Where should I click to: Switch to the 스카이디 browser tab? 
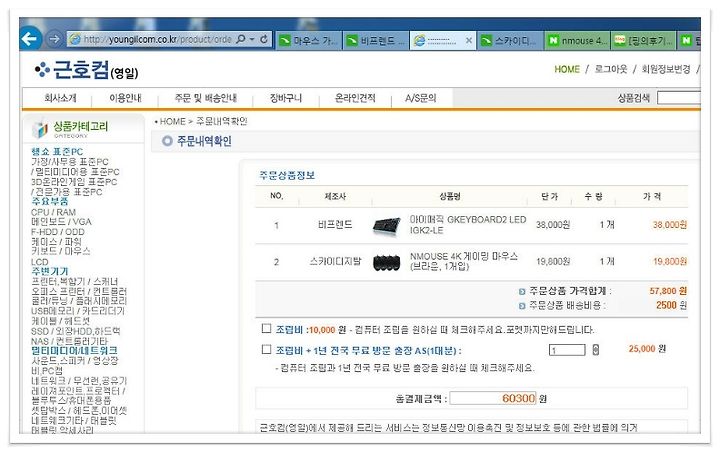click(x=509, y=41)
